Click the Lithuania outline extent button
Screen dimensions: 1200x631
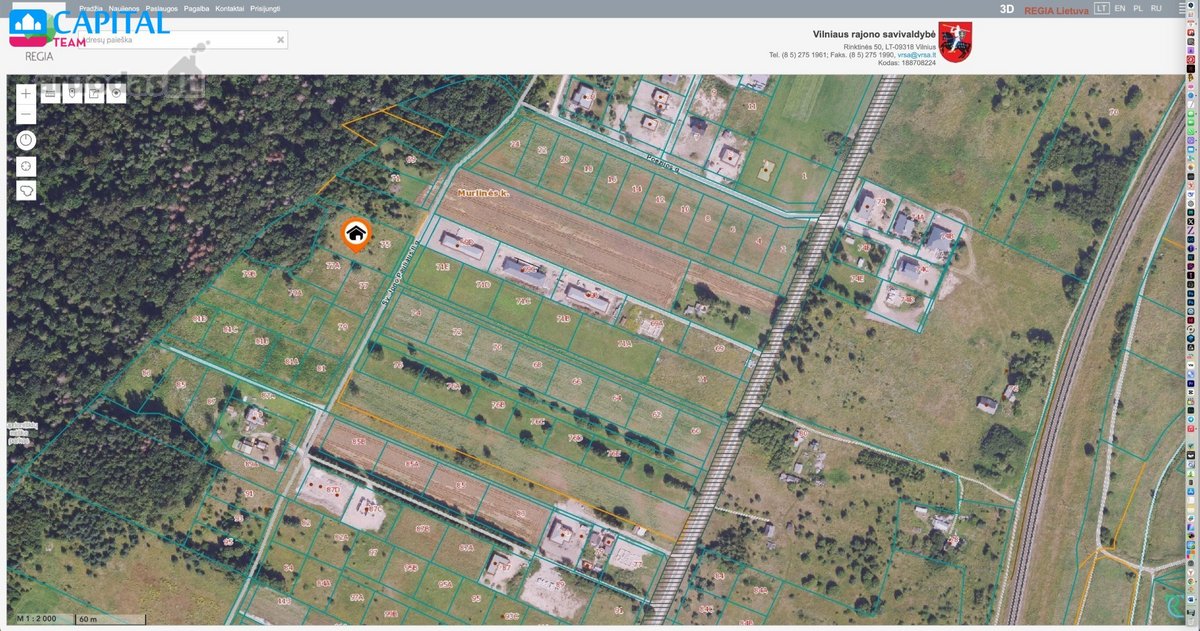click(26, 190)
